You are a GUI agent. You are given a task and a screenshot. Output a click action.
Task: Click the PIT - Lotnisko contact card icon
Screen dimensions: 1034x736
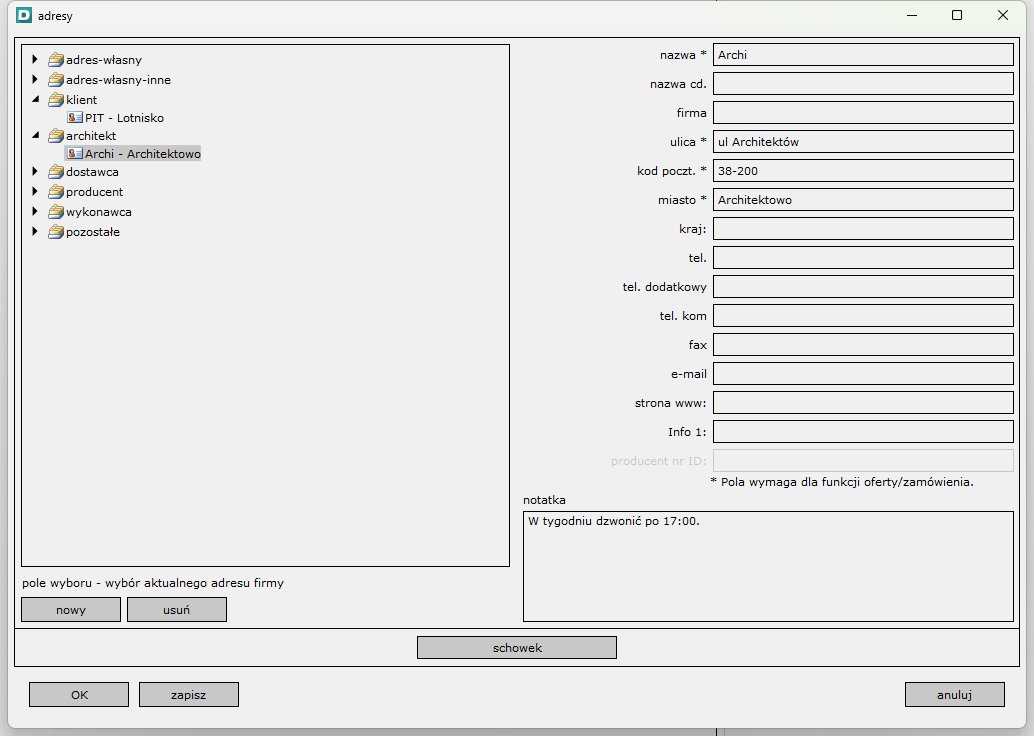click(x=75, y=118)
